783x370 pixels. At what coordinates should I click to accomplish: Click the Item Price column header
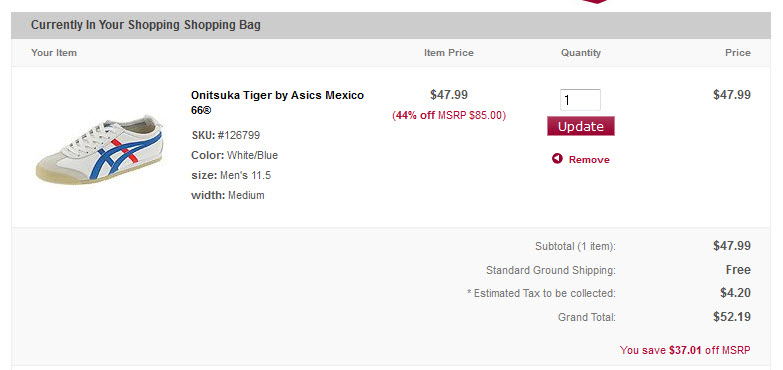click(448, 52)
